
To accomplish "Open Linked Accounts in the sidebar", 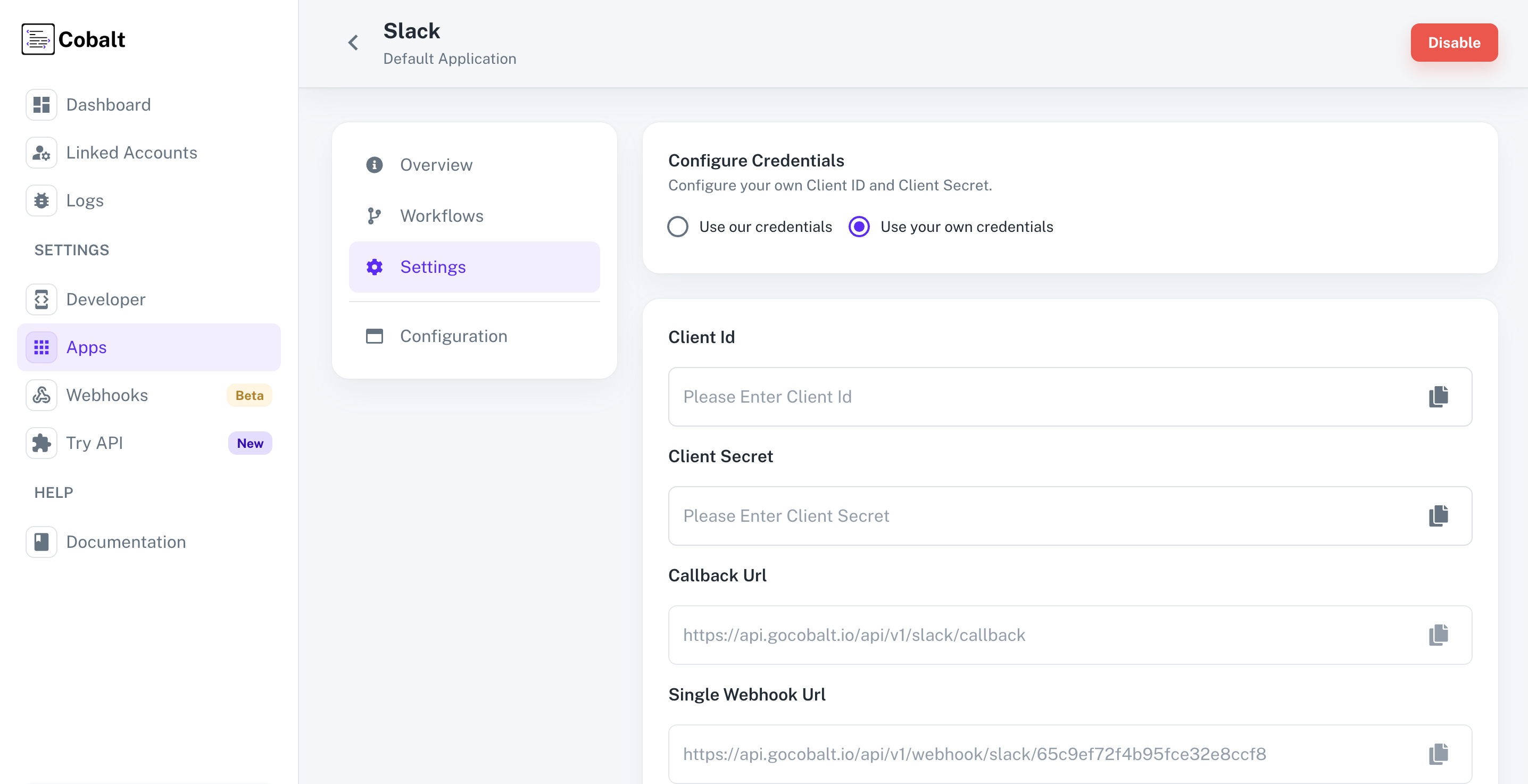I will (x=131, y=153).
